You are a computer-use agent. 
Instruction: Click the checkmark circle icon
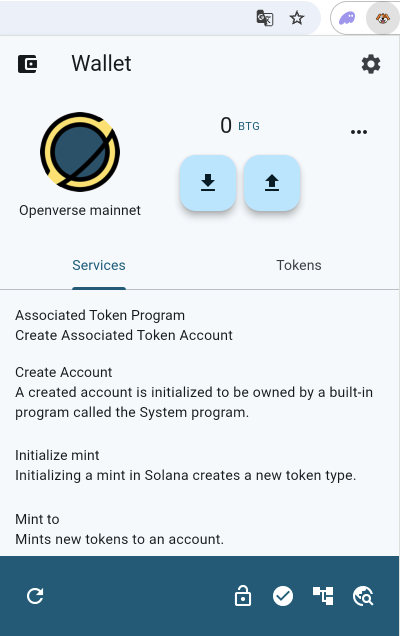283,596
